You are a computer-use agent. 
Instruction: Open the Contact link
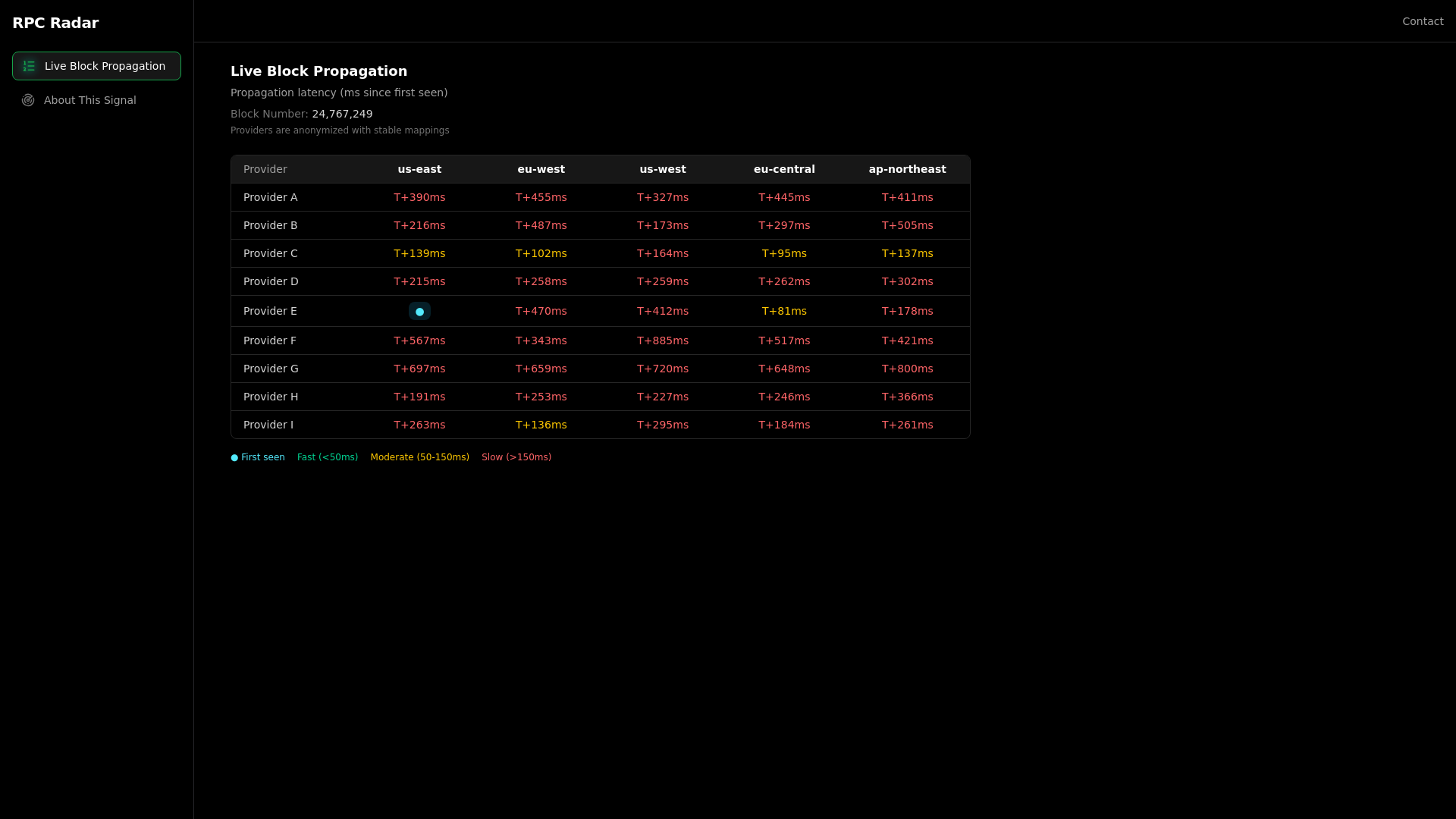1423,21
